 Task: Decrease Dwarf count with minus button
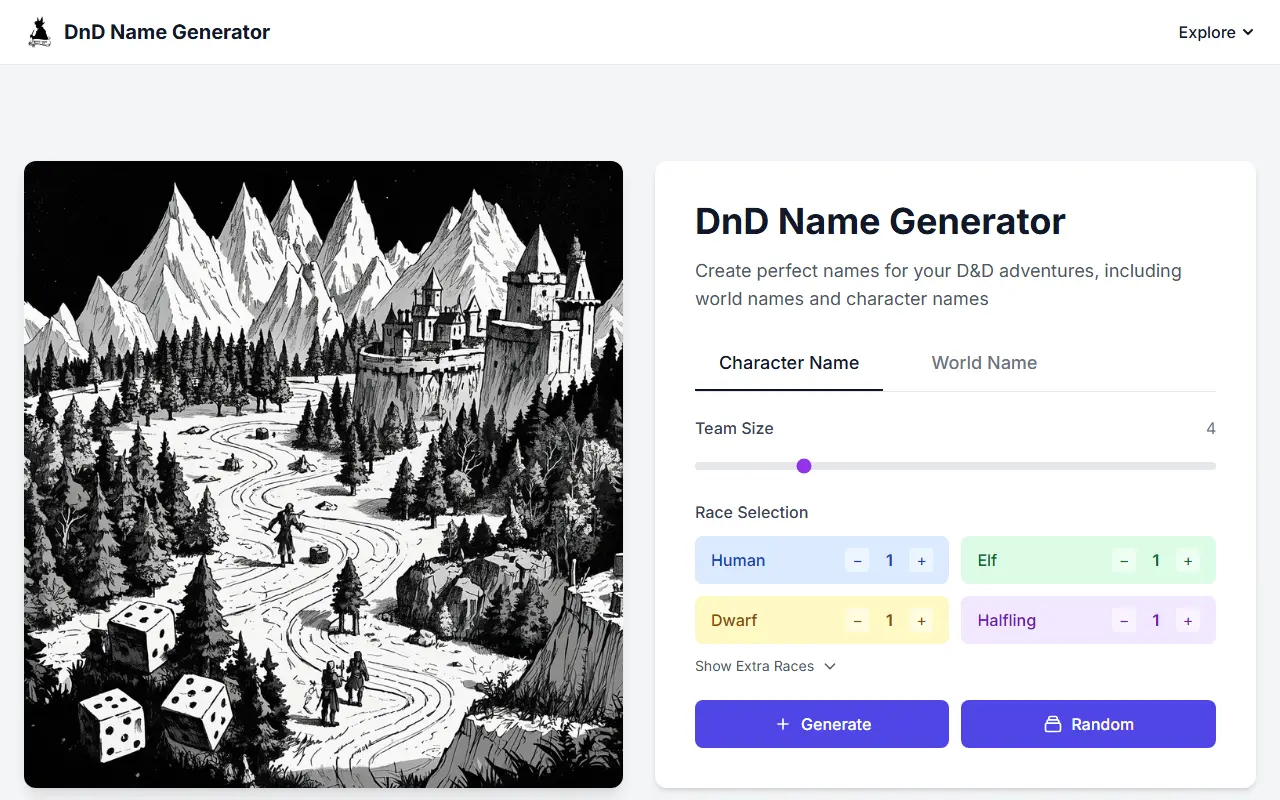click(857, 620)
